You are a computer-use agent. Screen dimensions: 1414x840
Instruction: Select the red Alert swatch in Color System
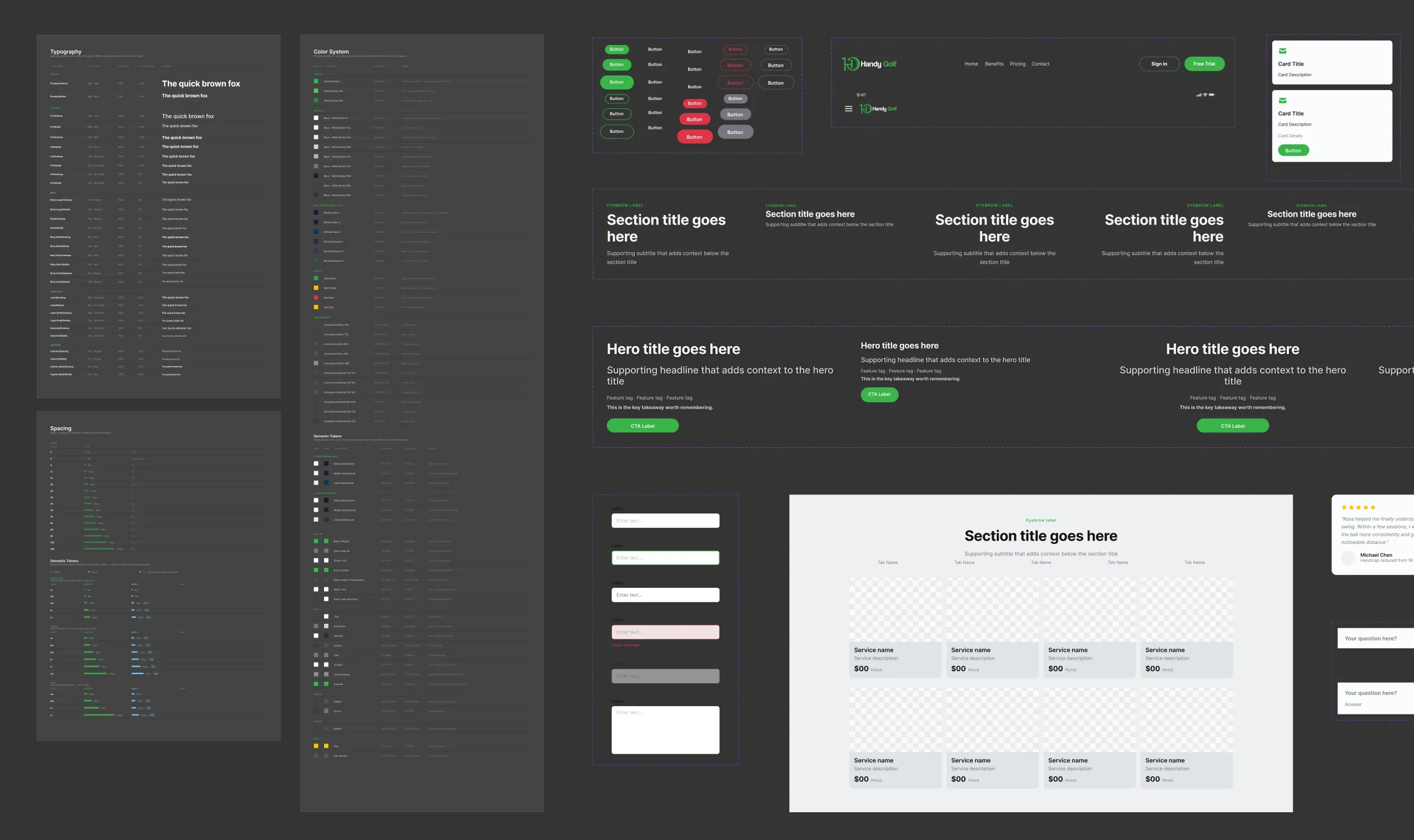[316, 297]
